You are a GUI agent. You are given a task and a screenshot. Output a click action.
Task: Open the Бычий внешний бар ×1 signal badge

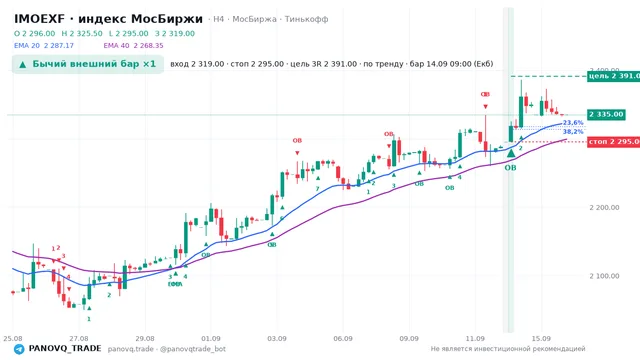(88, 64)
